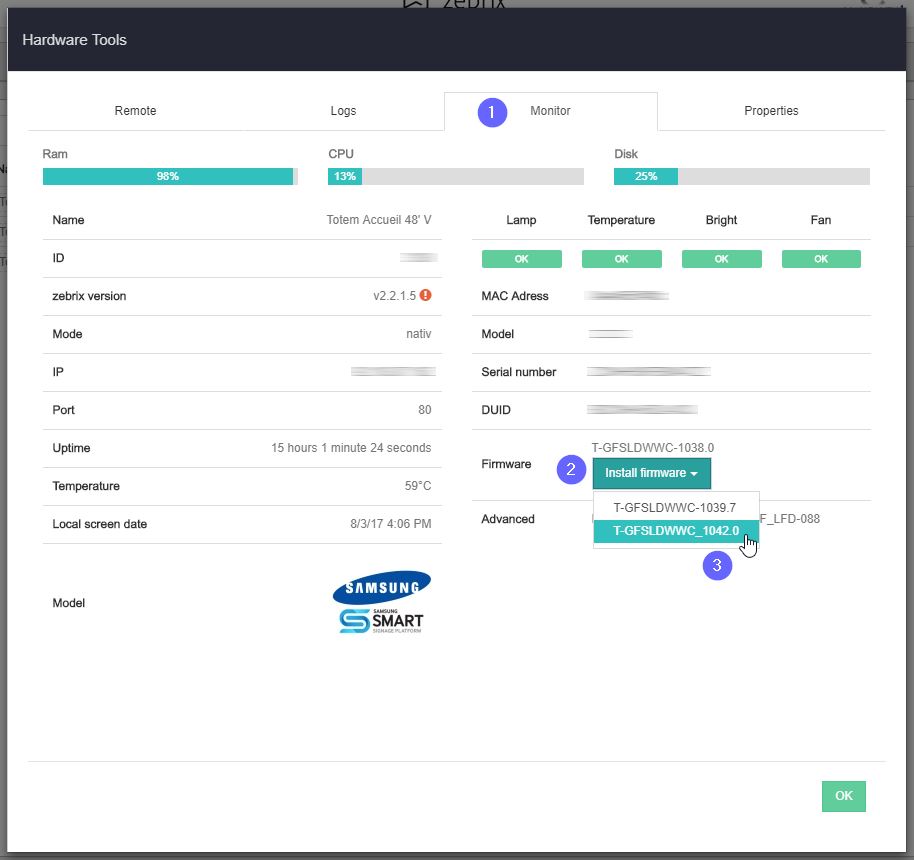Select the Monitor tab
The image size is (914, 860).
(550, 111)
